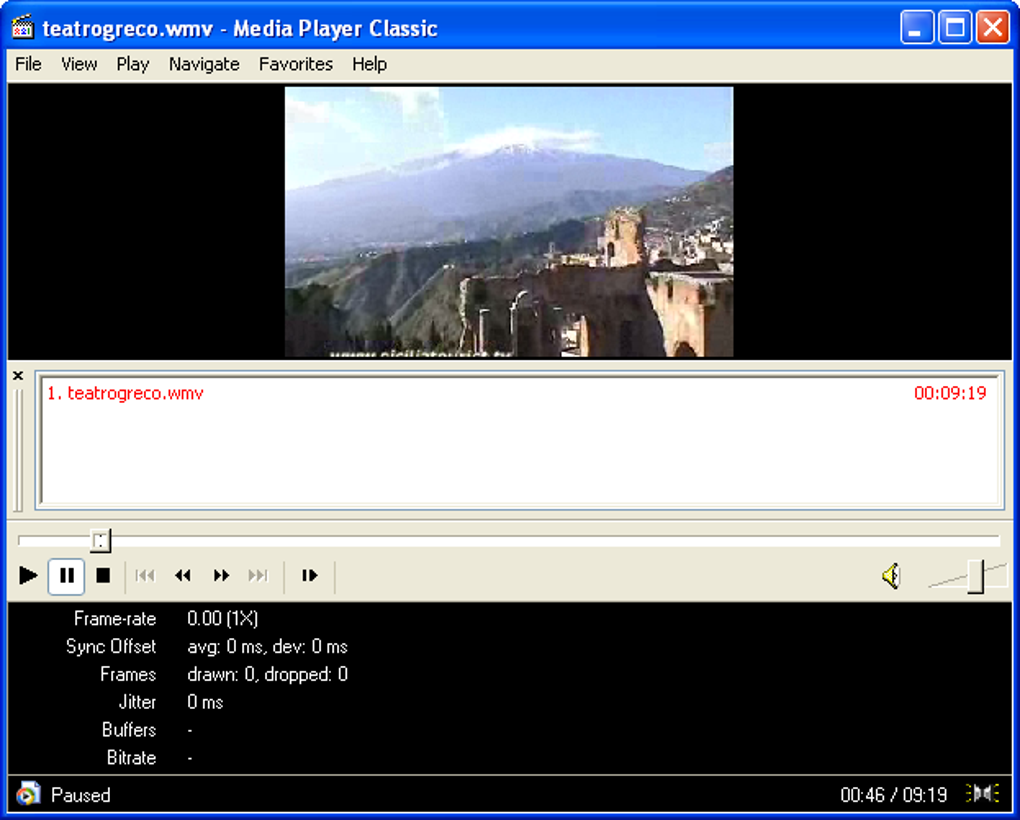
Task: Open the Favorites menu
Action: click(x=296, y=64)
